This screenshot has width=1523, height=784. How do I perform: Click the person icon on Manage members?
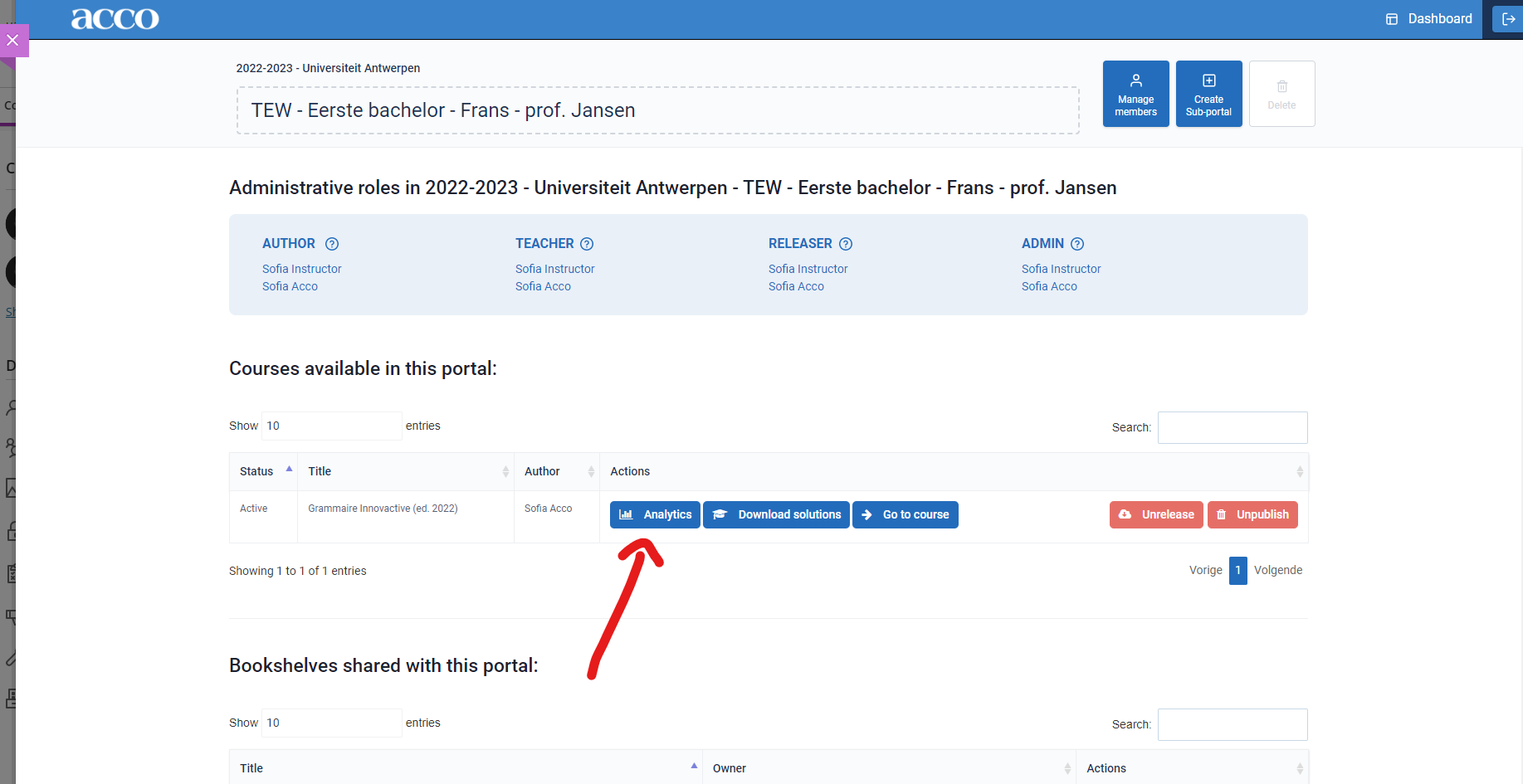pos(1135,81)
